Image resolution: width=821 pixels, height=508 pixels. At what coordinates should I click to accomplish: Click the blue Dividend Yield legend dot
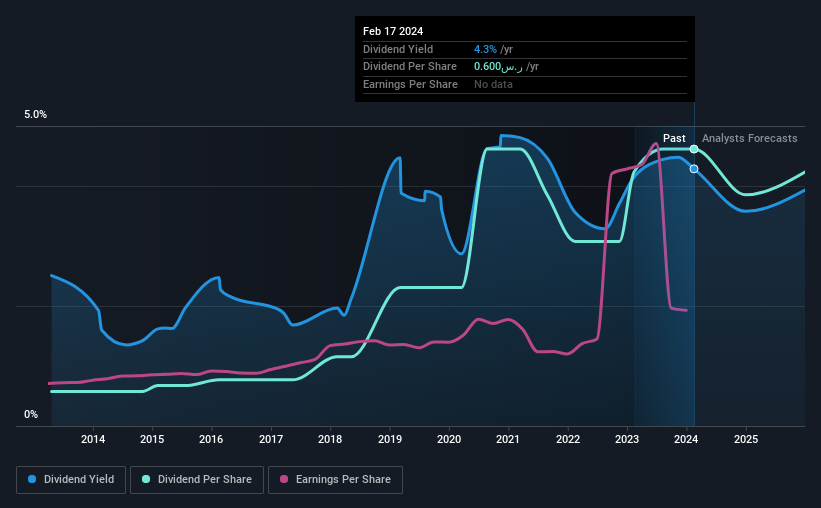click(x=32, y=479)
